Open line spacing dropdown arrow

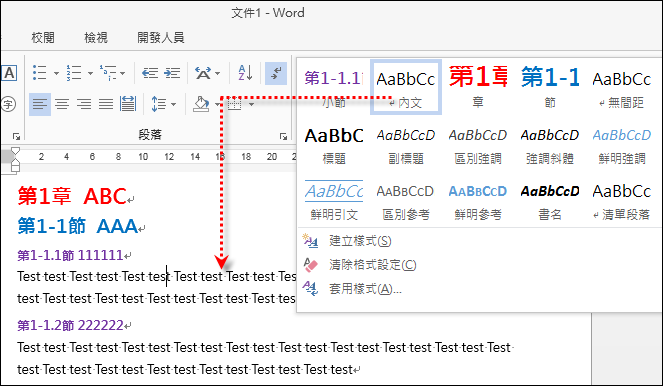(x=174, y=104)
